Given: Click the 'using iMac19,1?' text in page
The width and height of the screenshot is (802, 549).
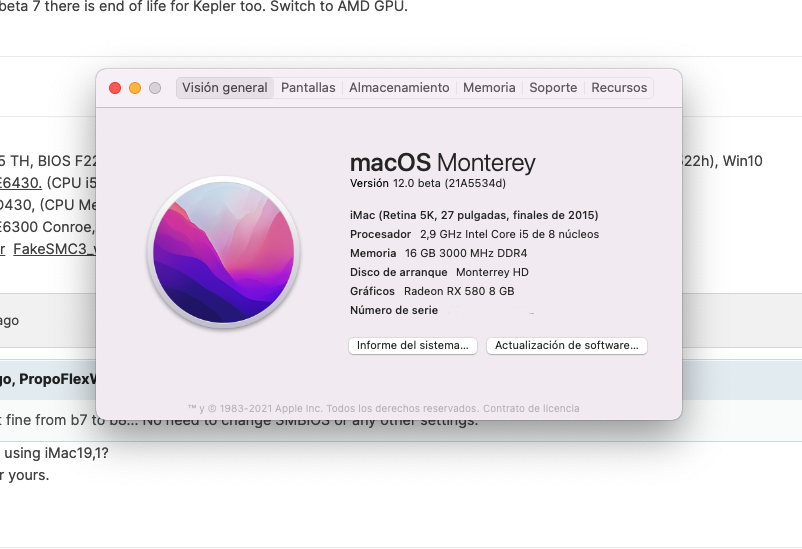Looking at the screenshot, I should [x=56, y=453].
